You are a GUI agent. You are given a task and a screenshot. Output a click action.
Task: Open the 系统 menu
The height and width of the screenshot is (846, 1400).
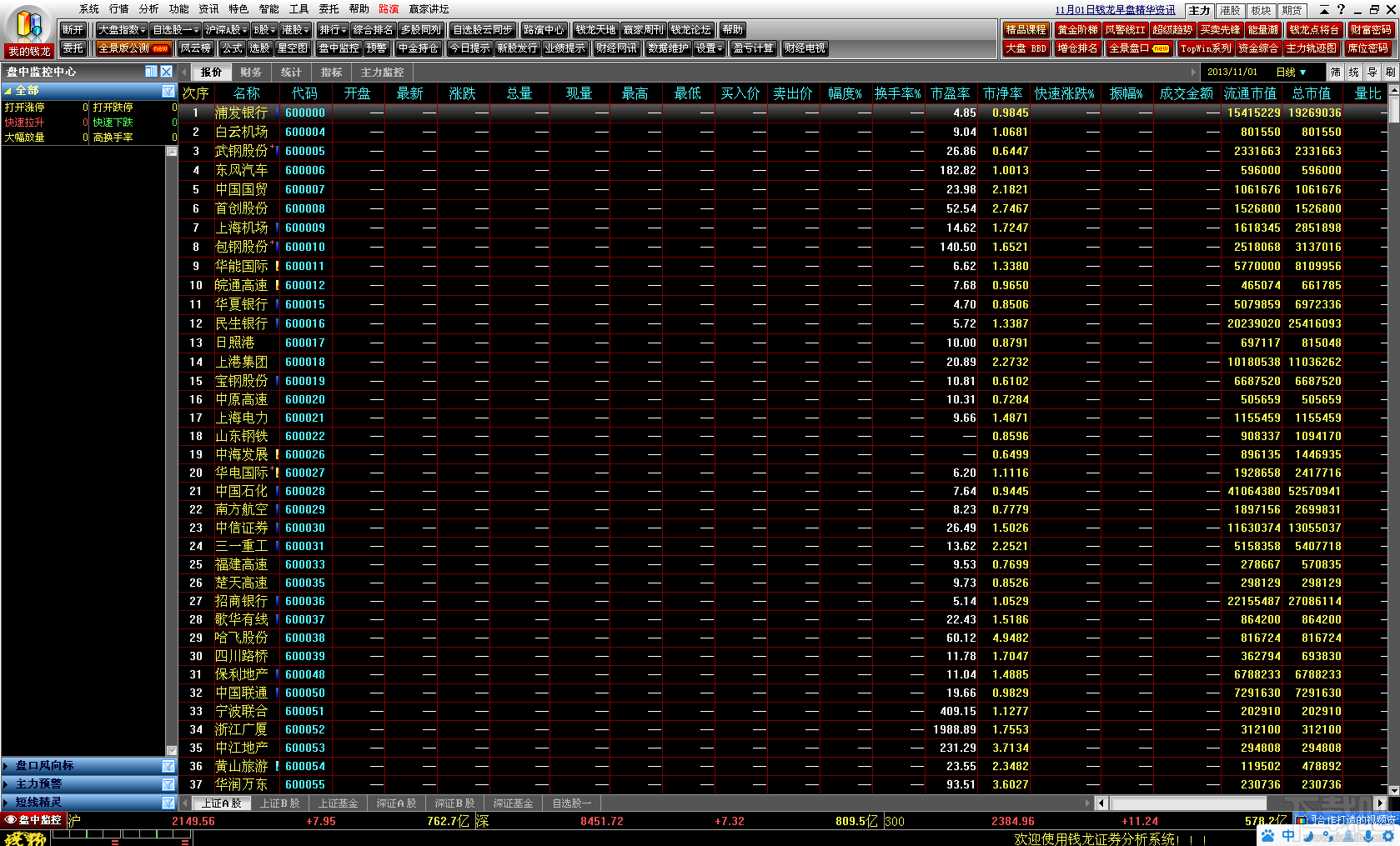click(89, 9)
